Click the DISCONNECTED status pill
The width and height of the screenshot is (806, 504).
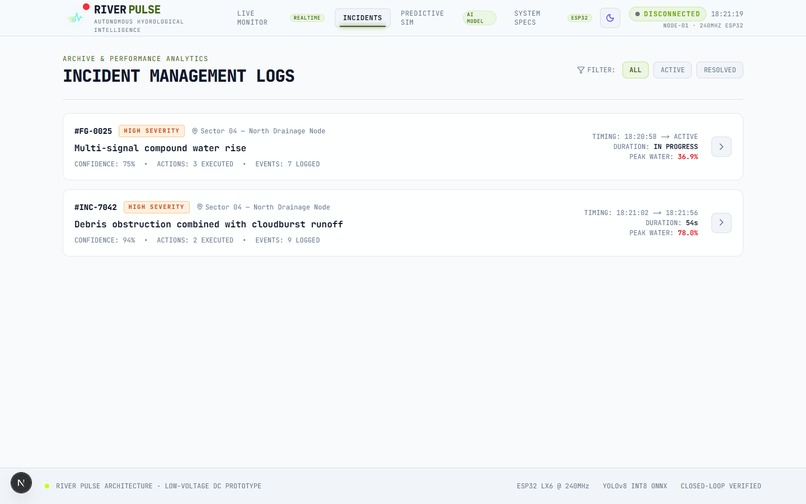(667, 14)
